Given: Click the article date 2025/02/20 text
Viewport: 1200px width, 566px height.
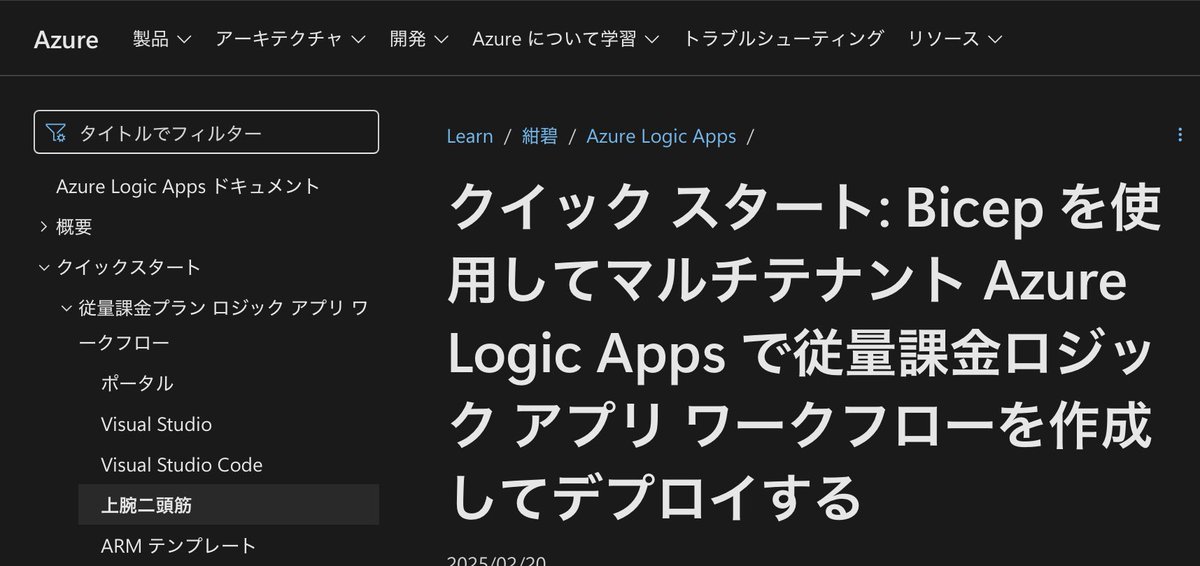Looking at the screenshot, I should pos(496,560).
